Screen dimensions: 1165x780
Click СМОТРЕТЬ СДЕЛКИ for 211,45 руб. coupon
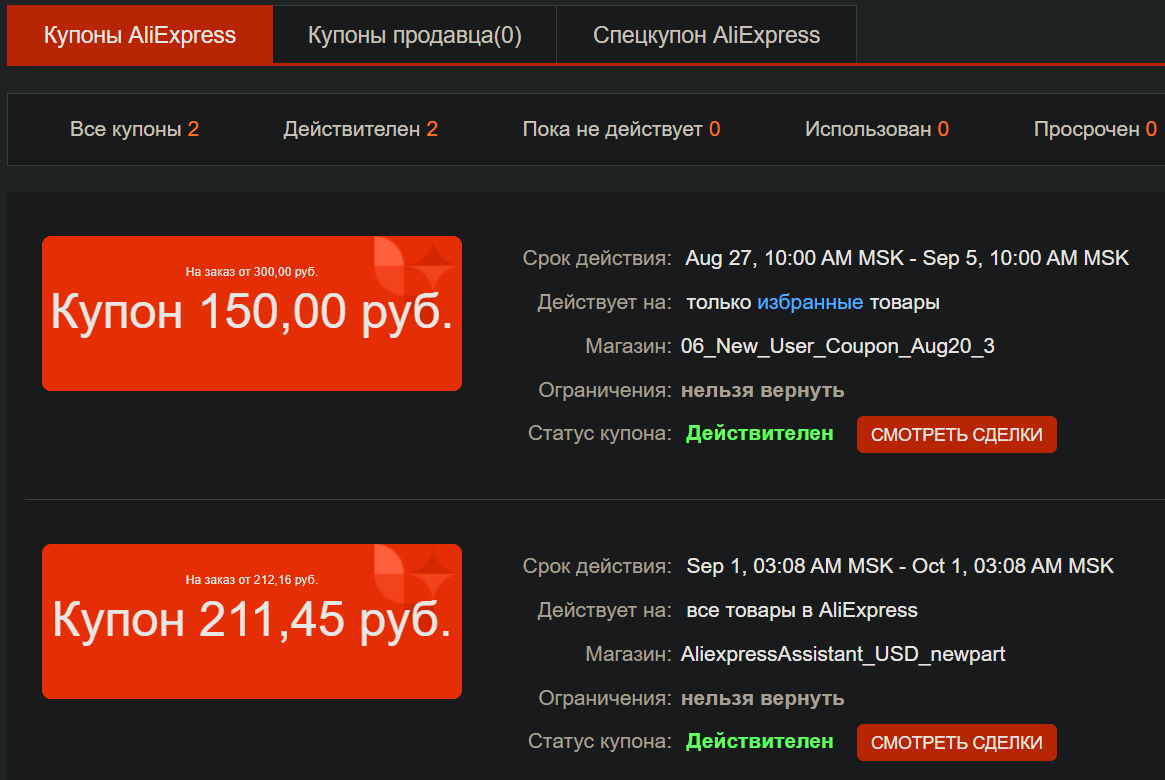956,742
